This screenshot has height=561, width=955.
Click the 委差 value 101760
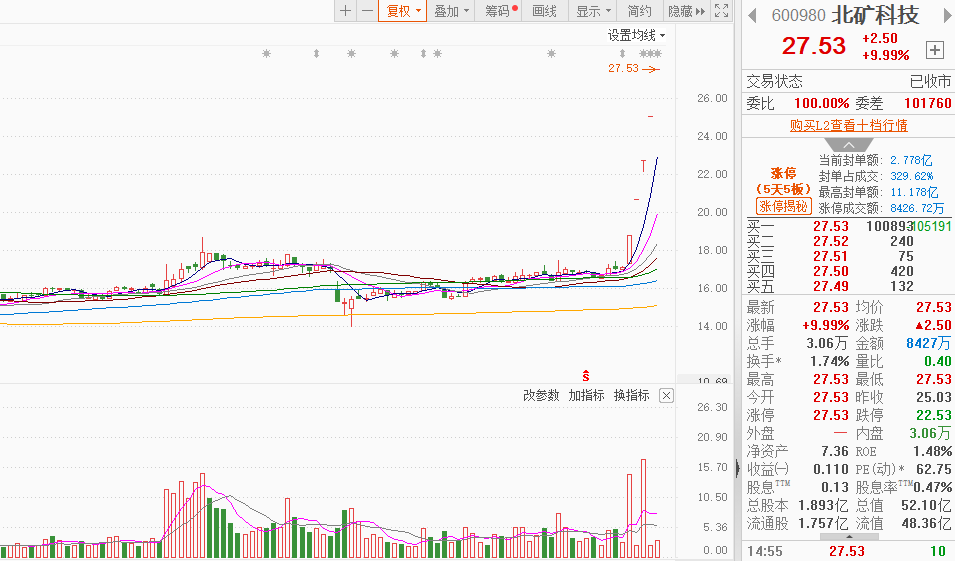click(x=928, y=103)
